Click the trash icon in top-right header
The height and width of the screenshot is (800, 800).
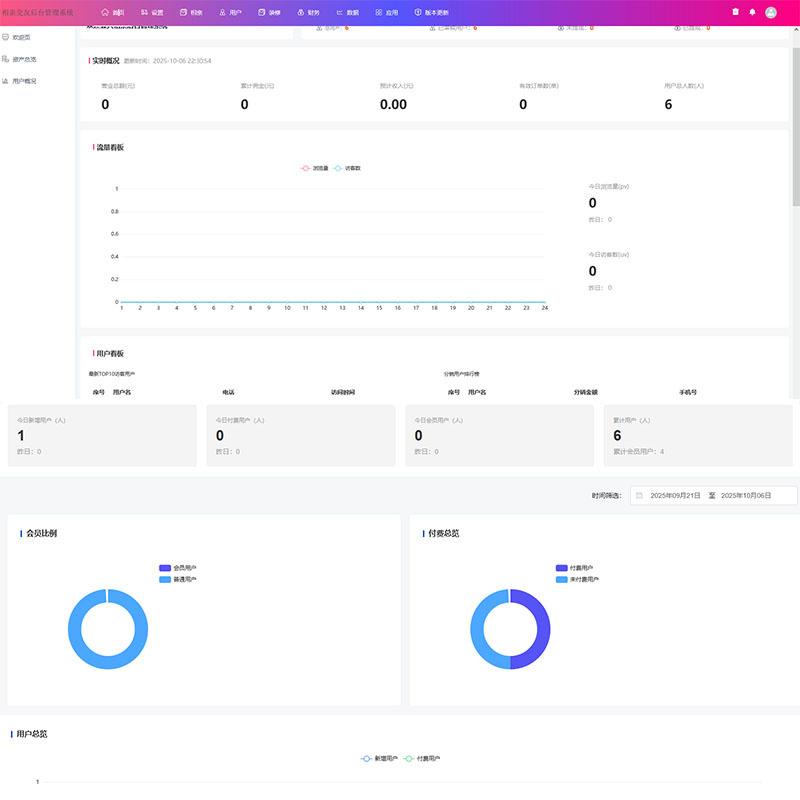coord(736,12)
